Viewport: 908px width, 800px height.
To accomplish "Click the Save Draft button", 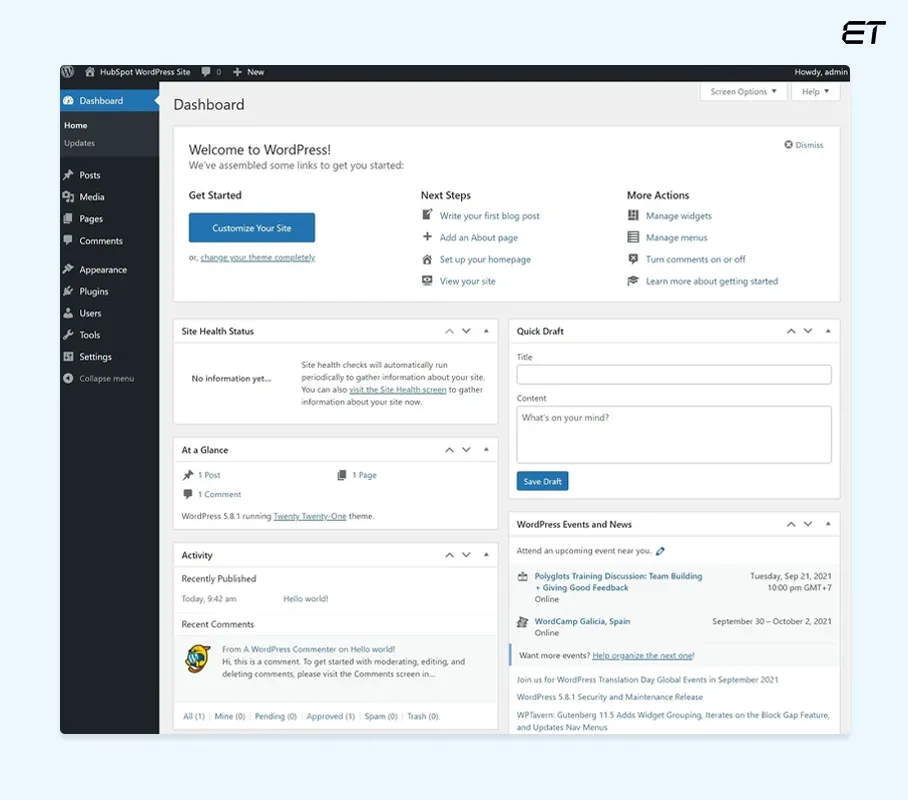I will [x=543, y=481].
